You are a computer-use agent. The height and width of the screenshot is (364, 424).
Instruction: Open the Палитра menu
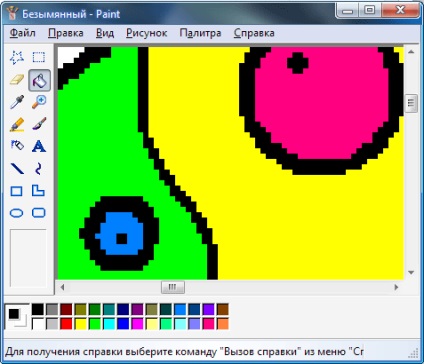[x=200, y=33]
